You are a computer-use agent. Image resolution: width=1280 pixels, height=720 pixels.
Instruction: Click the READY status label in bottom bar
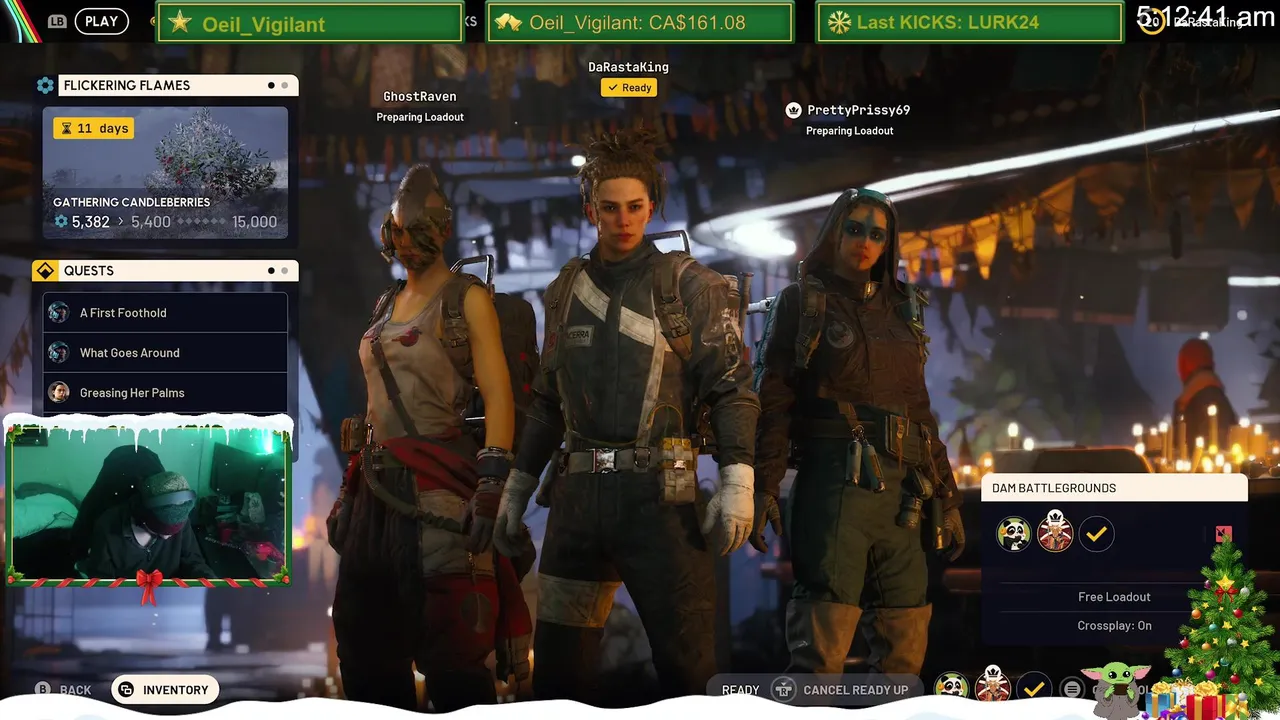[741, 690]
